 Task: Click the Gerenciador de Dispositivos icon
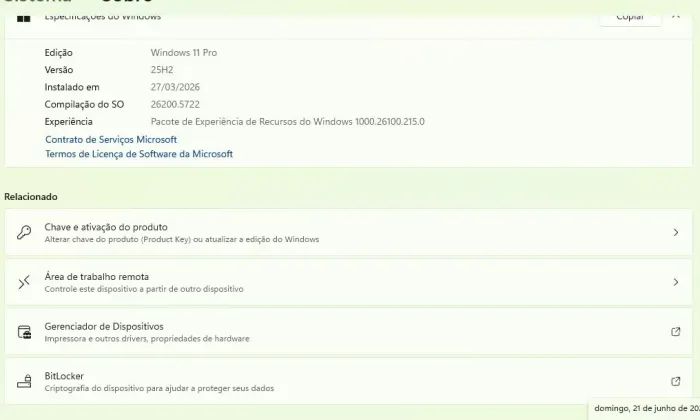(x=24, y=332)
